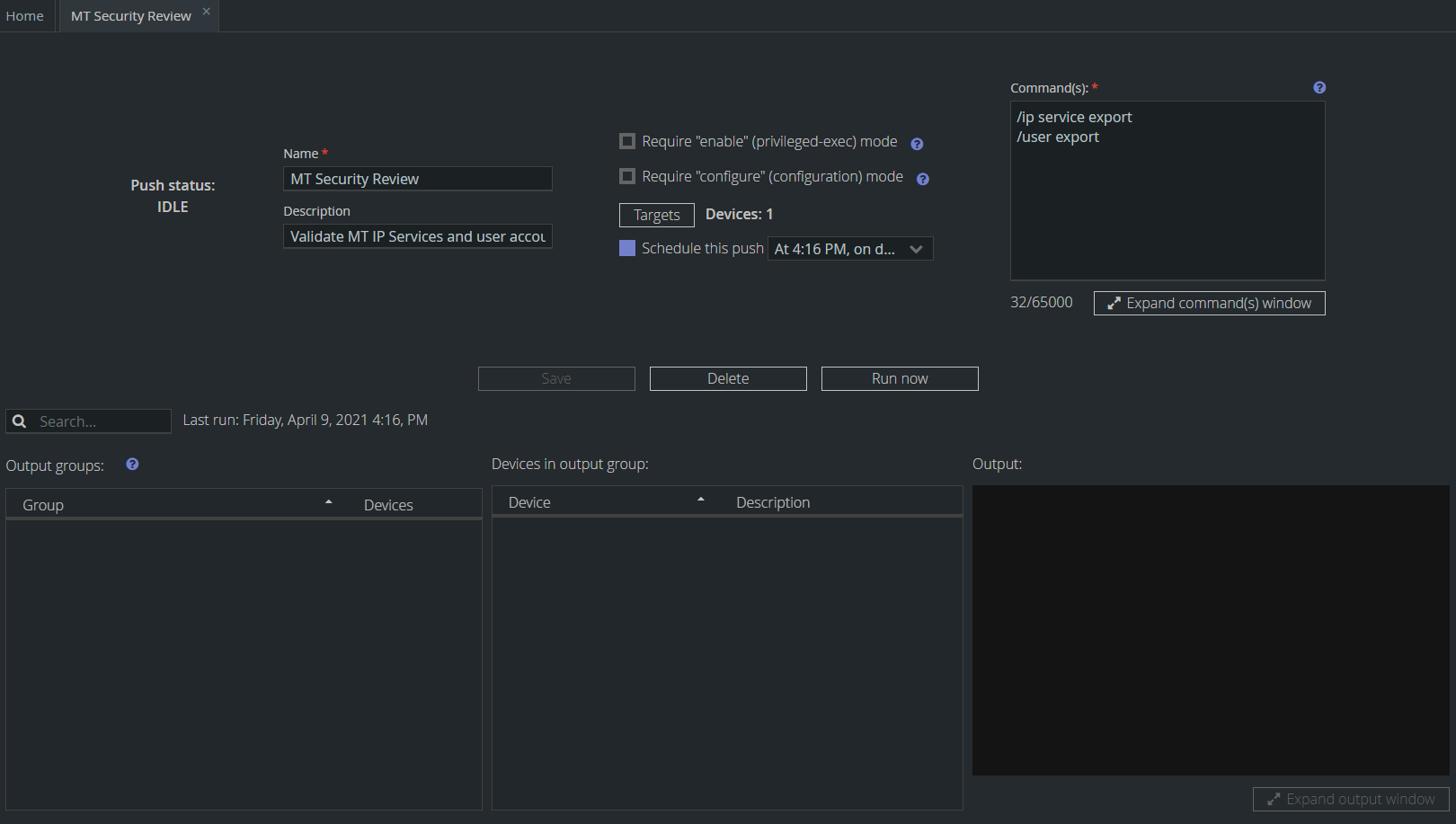The image size is (1456, 824).
Task: Click Run now button
Action: (x=900, y=378)
